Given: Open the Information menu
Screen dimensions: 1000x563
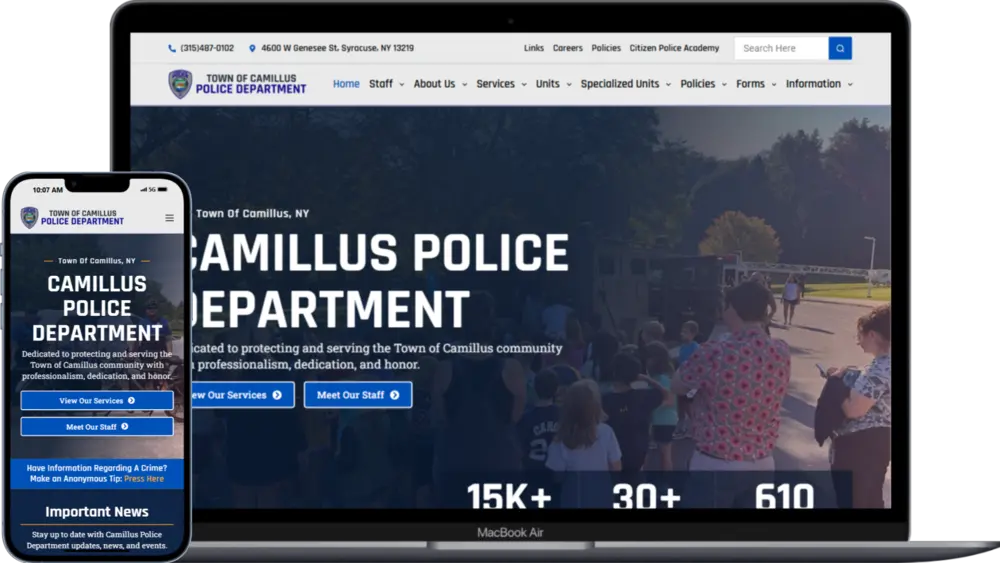Looking at the screenshot, I should (x=813, y=84).
